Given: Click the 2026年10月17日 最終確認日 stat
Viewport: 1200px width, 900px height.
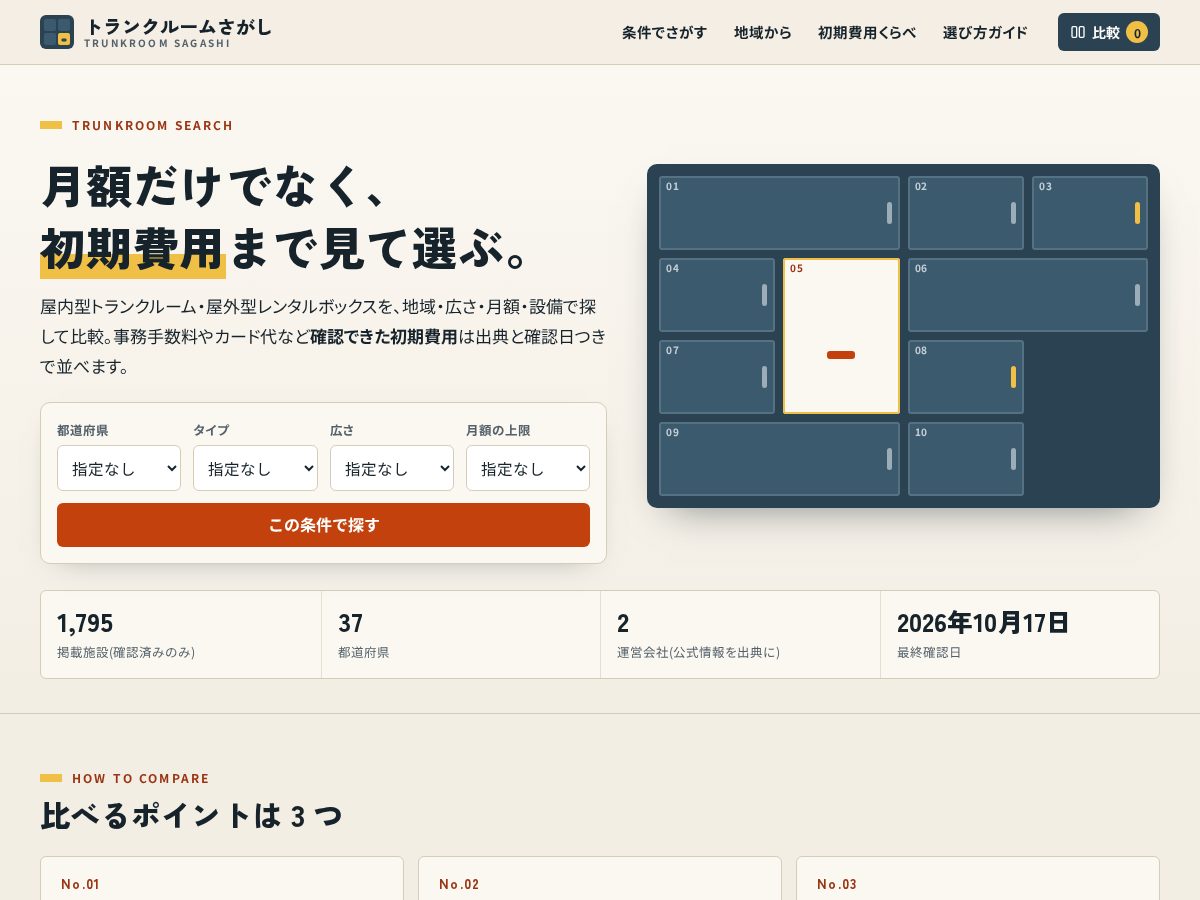Looking at the screenshot, I should pos(1020,635).
